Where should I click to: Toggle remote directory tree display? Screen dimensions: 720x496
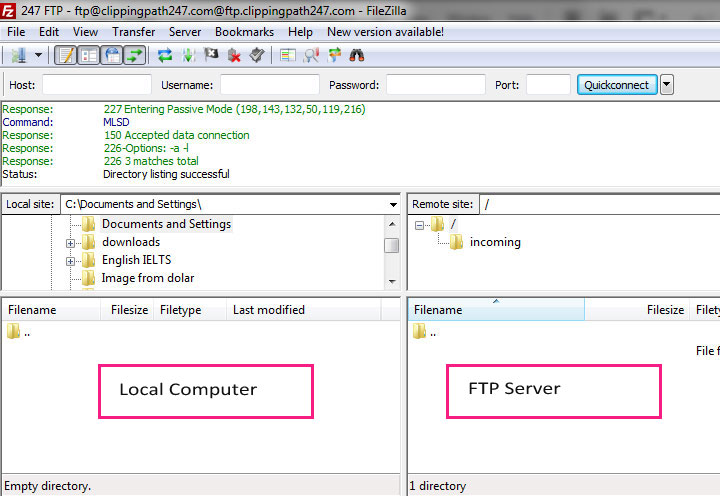point(112,56)
